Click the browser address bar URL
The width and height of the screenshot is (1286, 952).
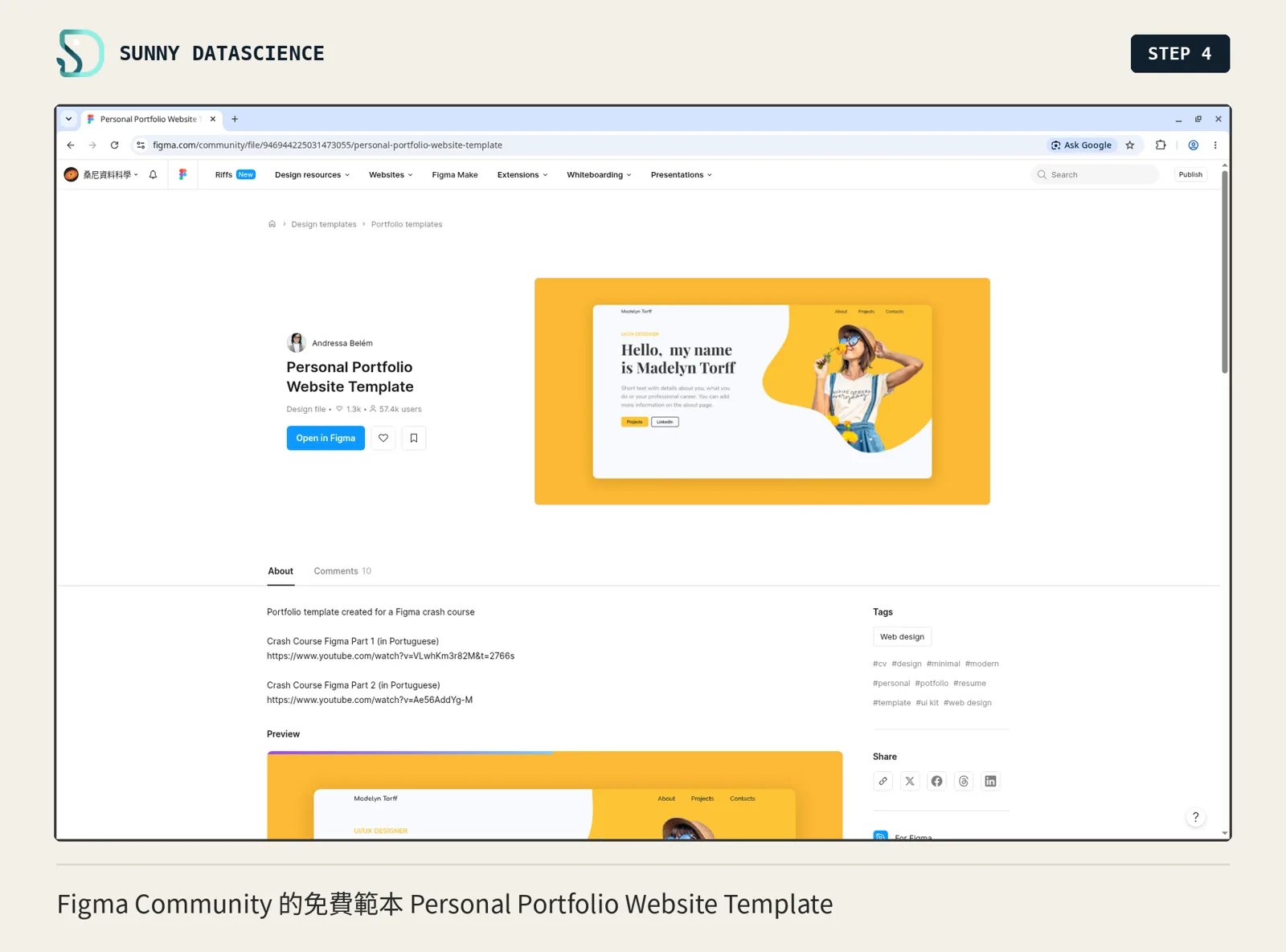pos(327,145)
